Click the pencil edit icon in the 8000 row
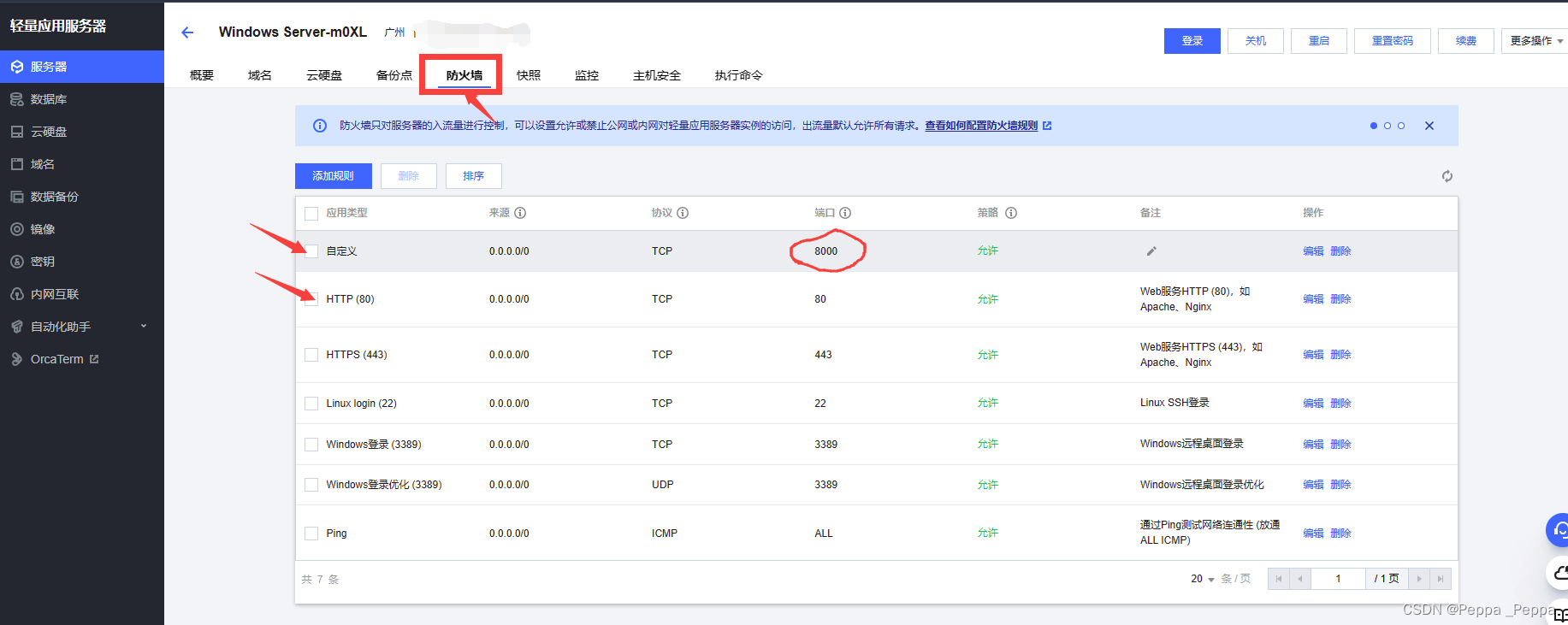The image size is (1568, 625). tap(1151, 251)
